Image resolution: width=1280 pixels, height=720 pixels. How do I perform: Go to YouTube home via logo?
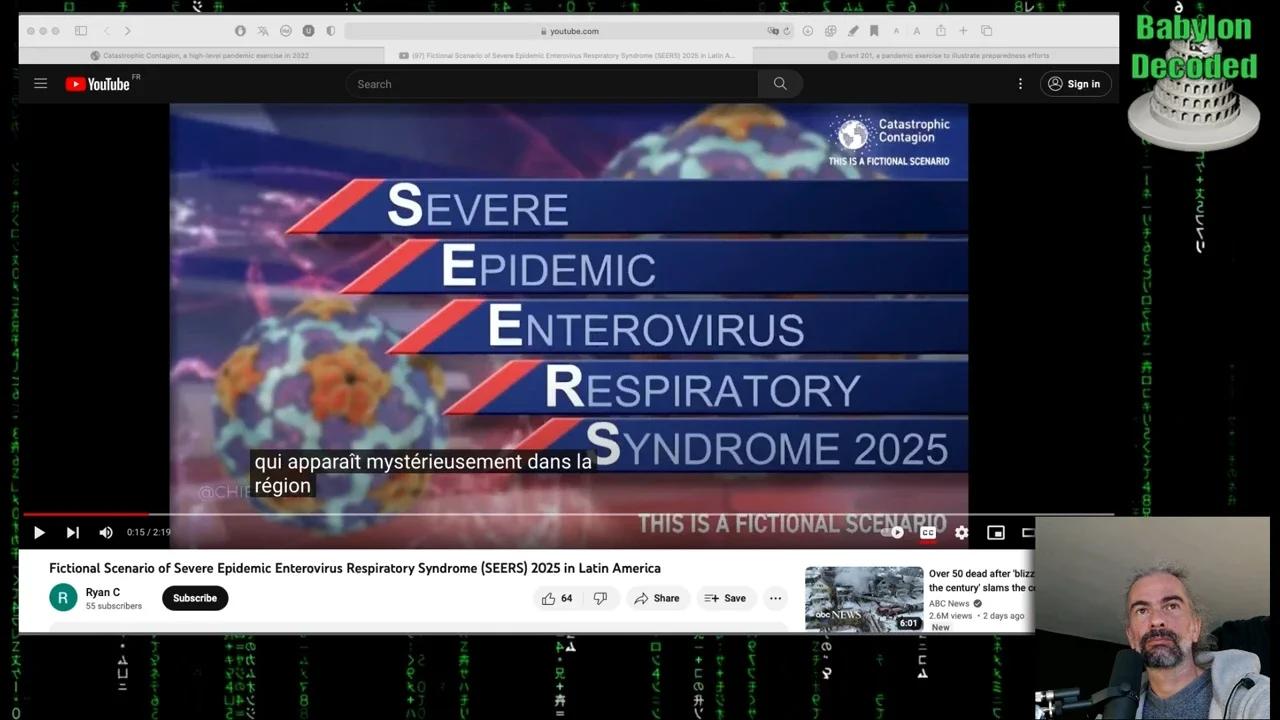(x=98, y=84)
